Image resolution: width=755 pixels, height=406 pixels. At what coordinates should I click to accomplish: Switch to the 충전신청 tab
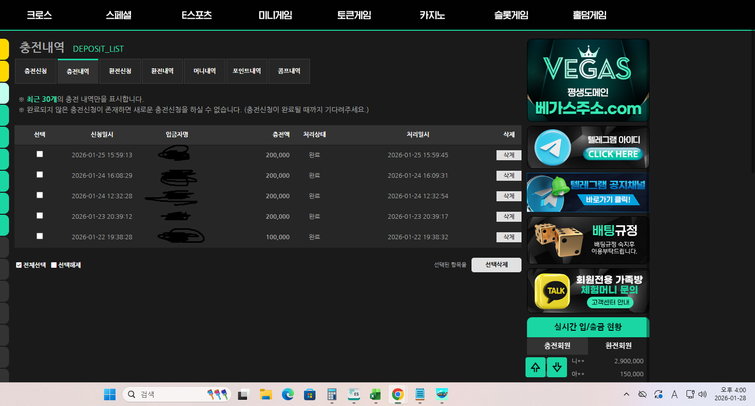(36, 71)
